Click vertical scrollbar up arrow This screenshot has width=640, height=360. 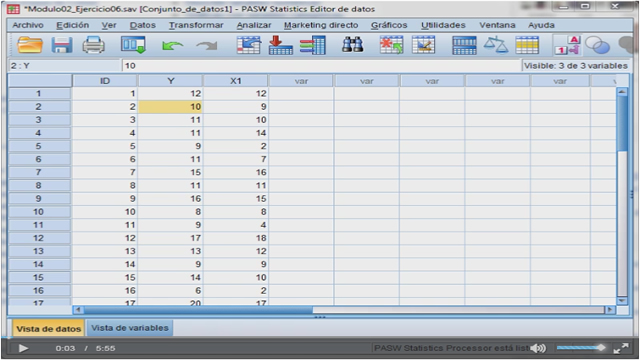pyautogui.click(x=622, y=92)
